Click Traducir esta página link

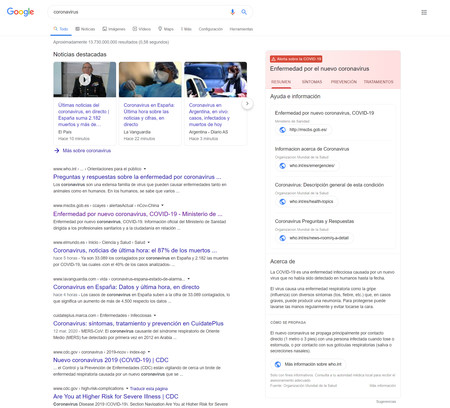(149, 389)
